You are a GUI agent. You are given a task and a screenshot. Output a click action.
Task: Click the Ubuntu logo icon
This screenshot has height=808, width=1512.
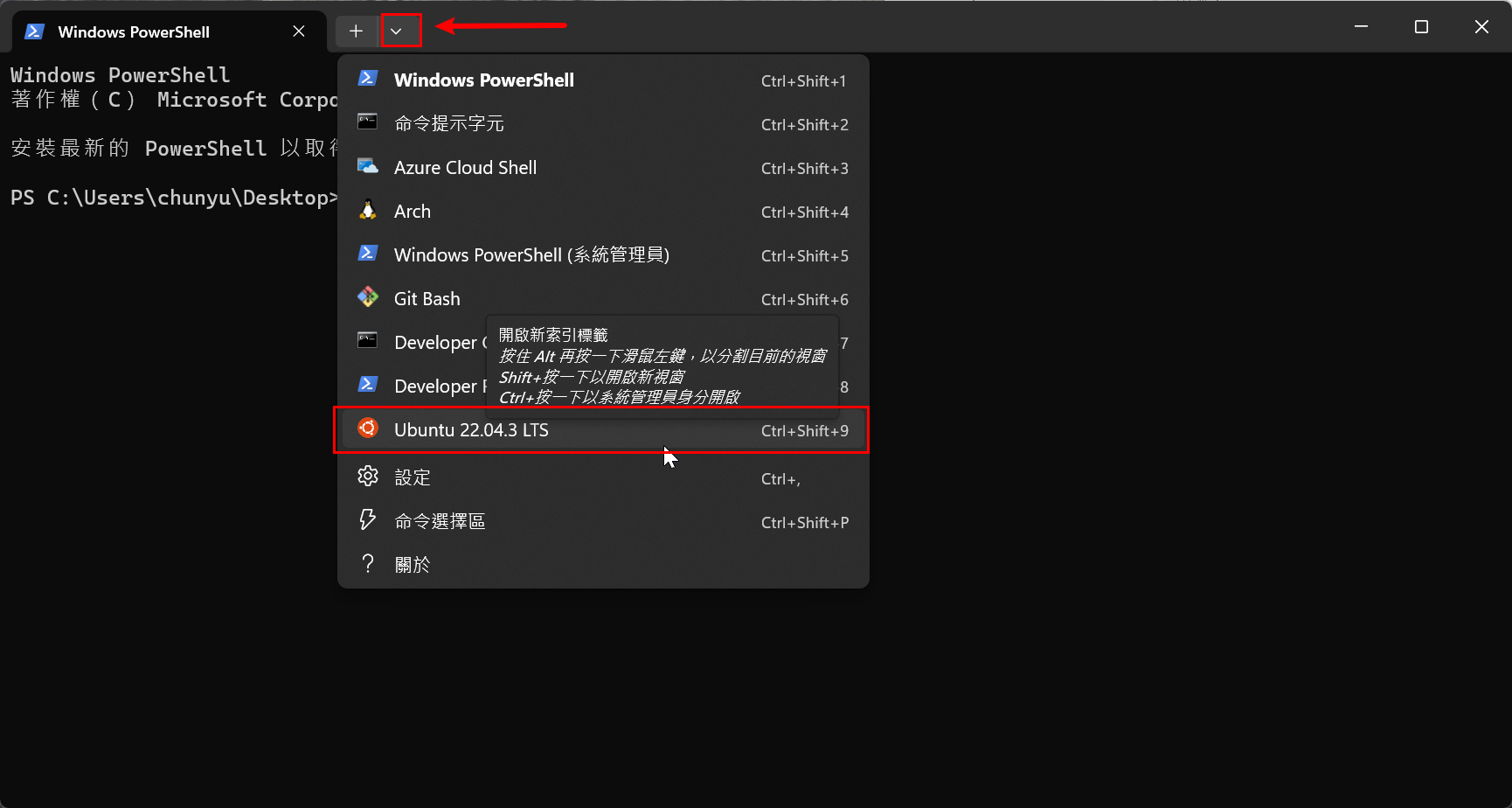tap(368, 428)
